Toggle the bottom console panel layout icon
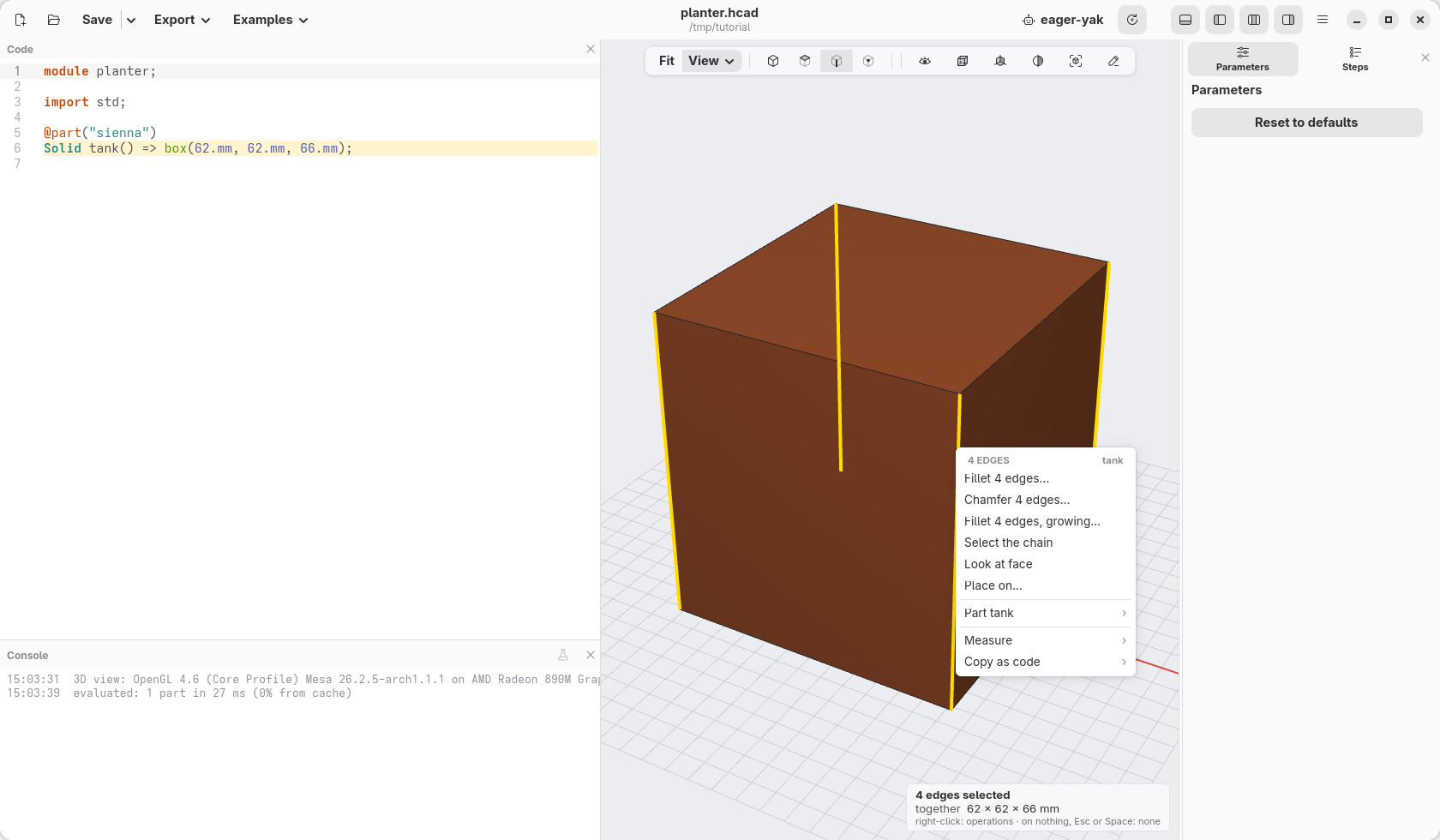Screen dimensions: 1440x840 [1185, 20]
